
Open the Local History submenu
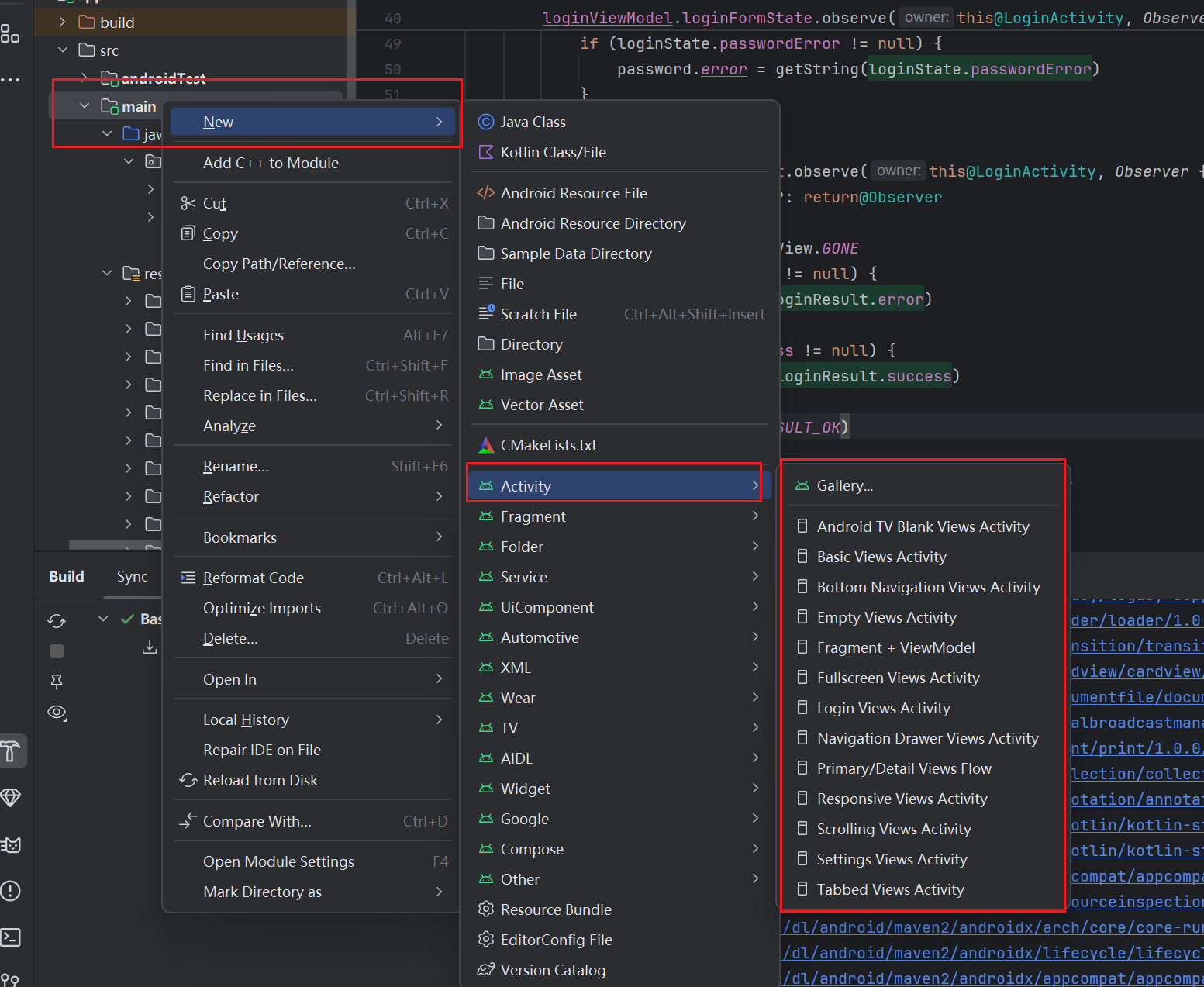click(313, 720)
